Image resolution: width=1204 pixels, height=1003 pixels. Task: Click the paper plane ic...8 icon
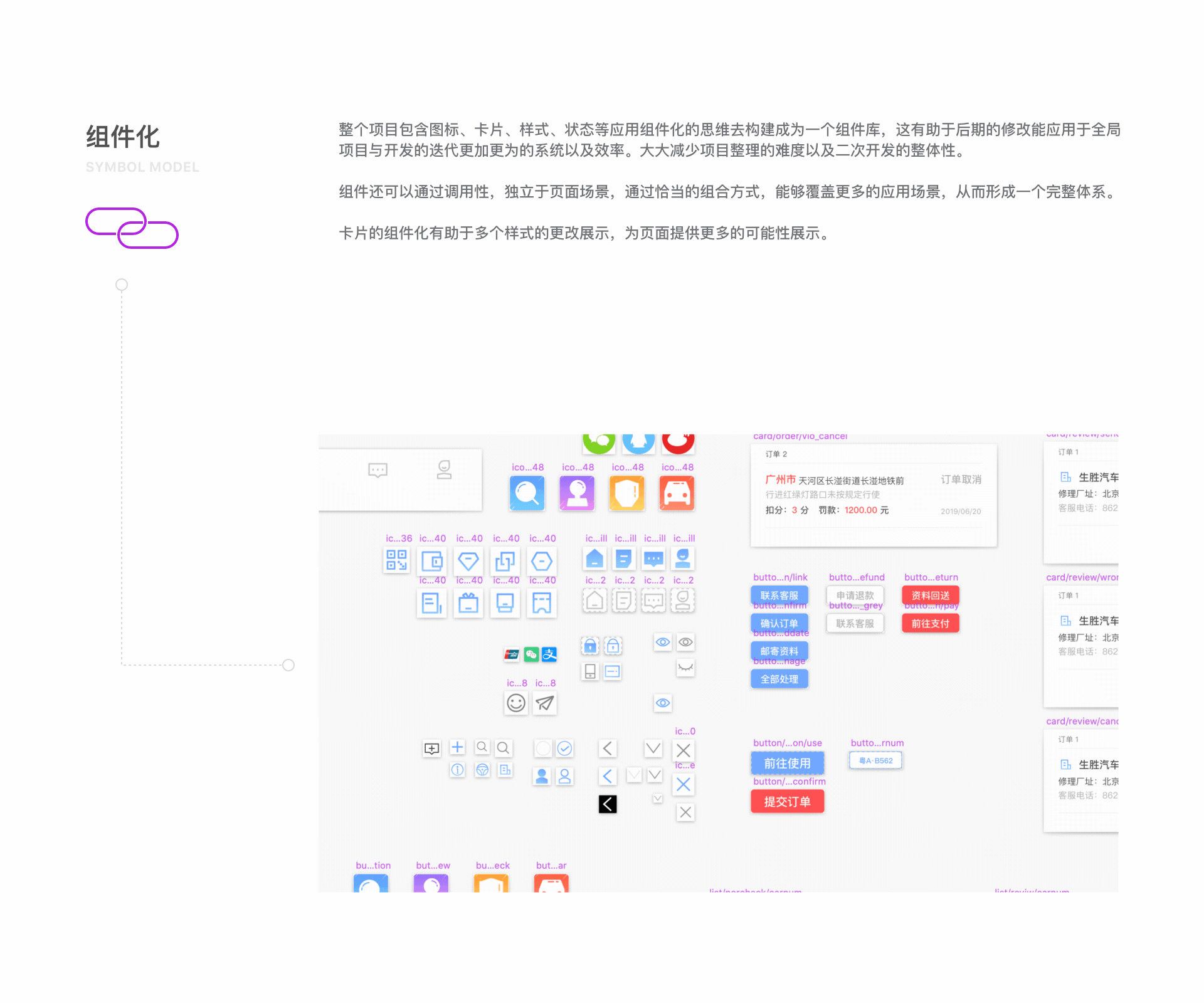pos(544,703)
